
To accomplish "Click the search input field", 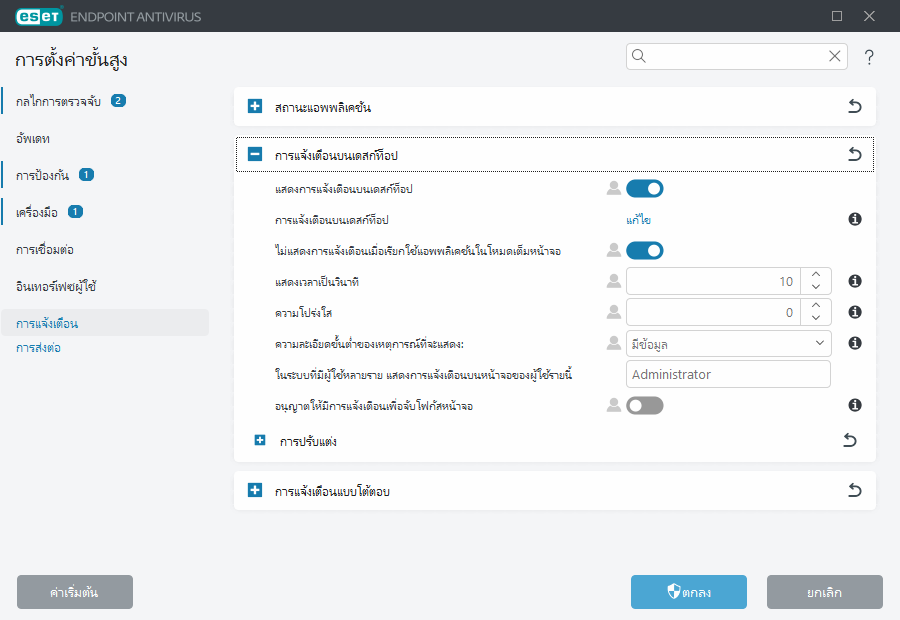I will point(737,56).
